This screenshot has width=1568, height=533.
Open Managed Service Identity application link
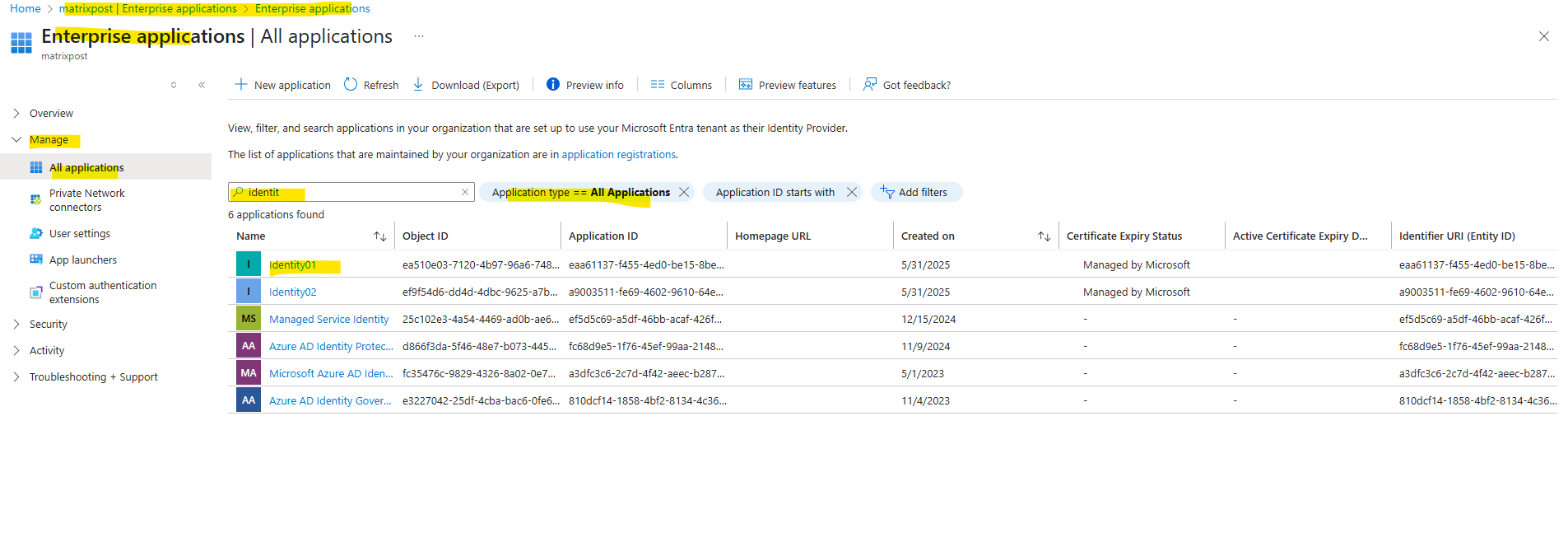tap(328, 319)
